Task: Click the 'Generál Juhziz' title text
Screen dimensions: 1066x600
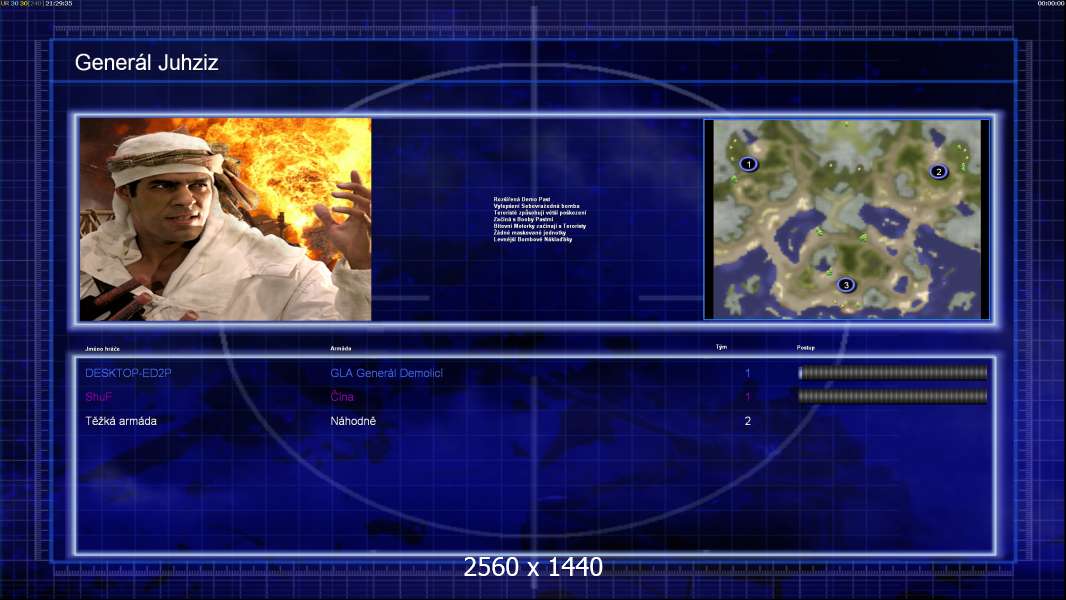Action: pos(146,63)
